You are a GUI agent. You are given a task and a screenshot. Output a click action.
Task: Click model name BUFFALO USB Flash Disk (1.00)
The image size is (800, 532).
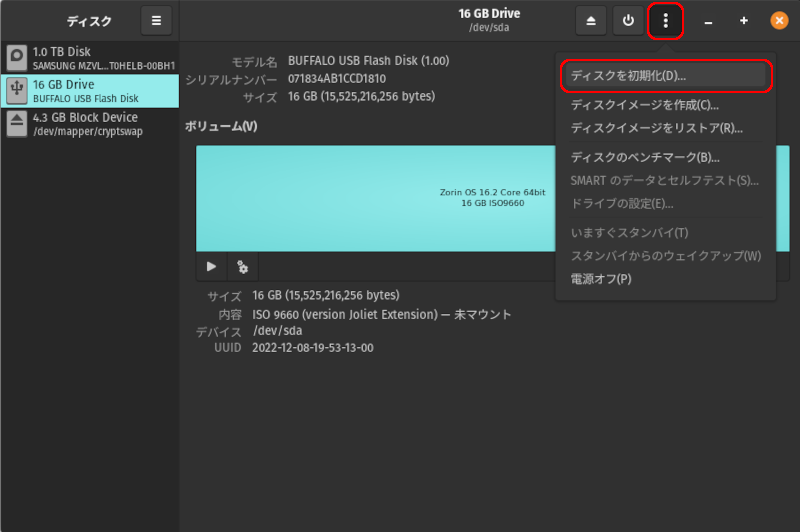click(x=368, y=61)
